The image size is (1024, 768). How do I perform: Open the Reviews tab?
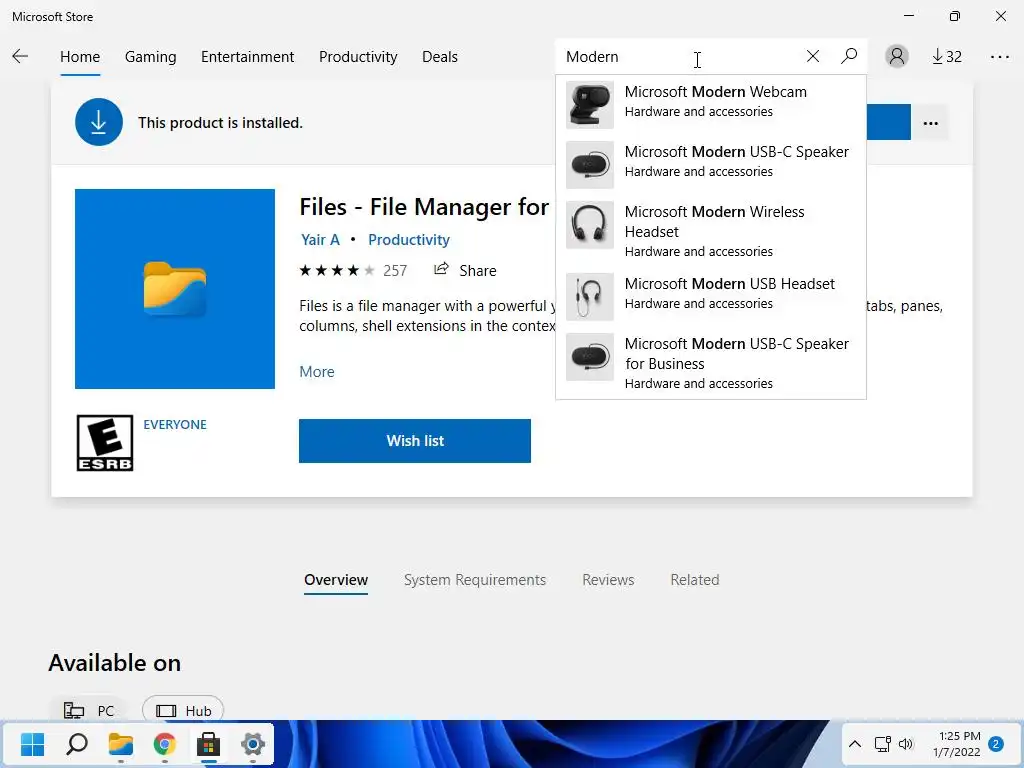click(608, 580)
